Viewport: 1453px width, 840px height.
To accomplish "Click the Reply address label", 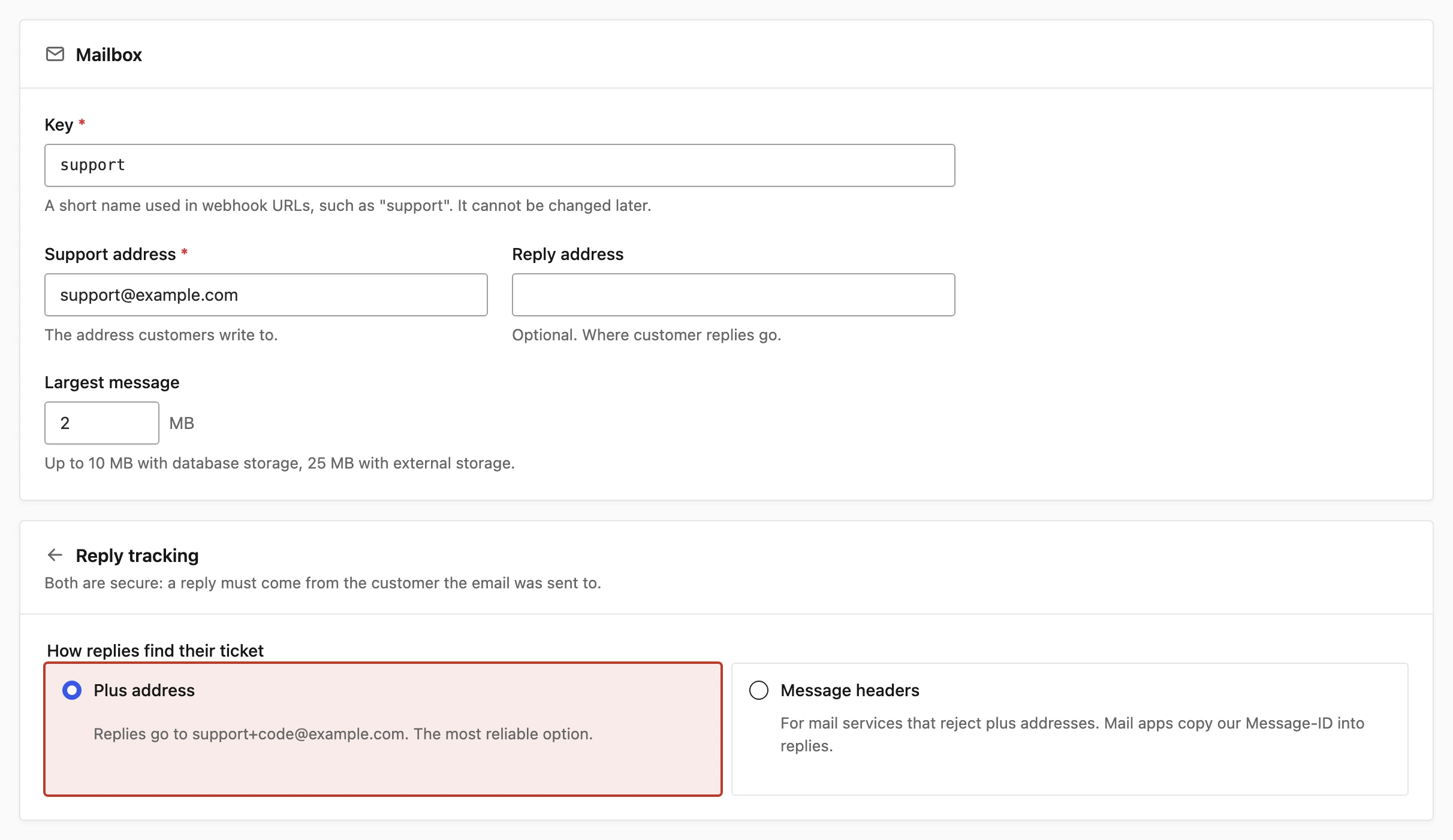I will click(568, 254).
